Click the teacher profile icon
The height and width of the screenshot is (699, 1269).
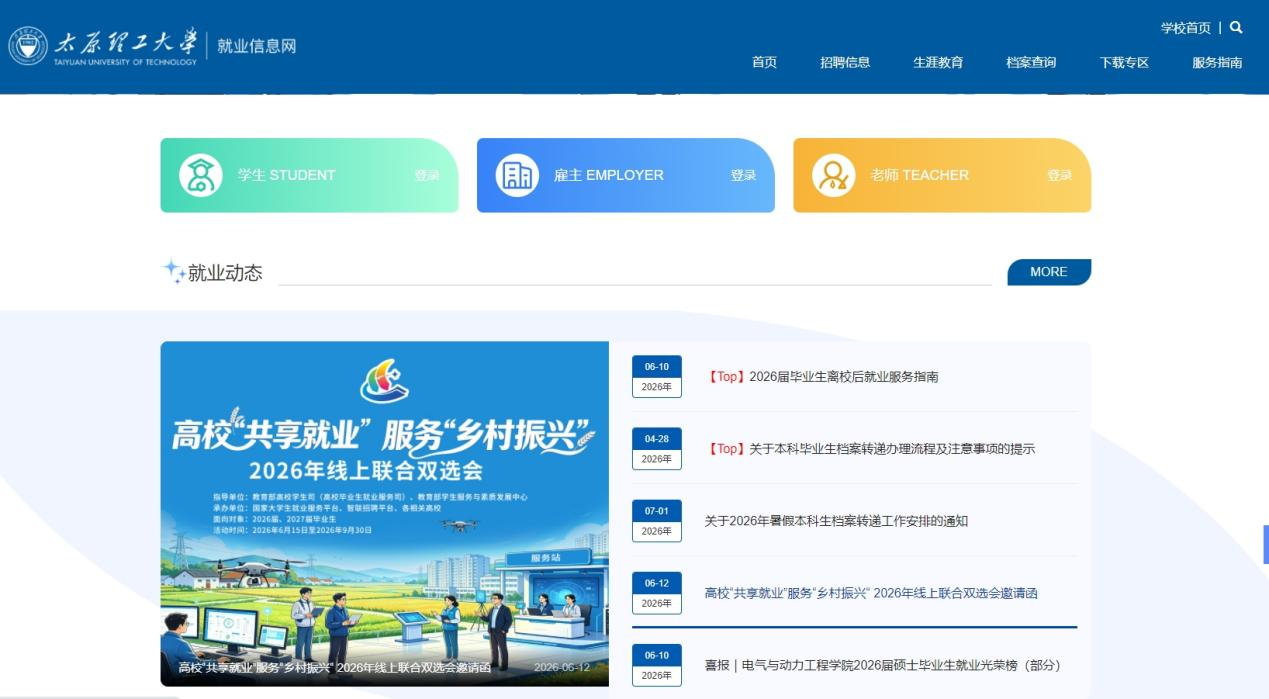[x=834, y=175]
